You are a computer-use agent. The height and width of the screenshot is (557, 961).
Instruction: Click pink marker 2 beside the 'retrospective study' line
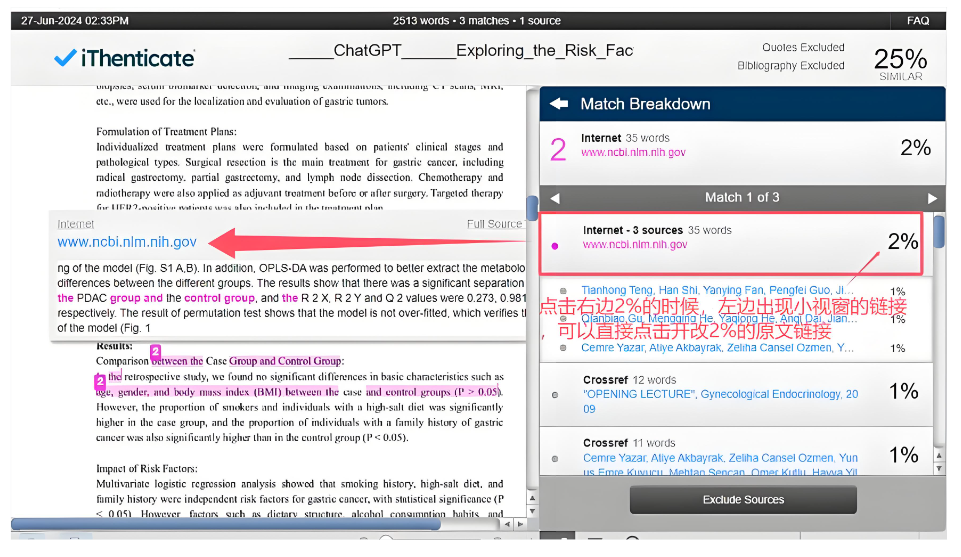(99, 382)
